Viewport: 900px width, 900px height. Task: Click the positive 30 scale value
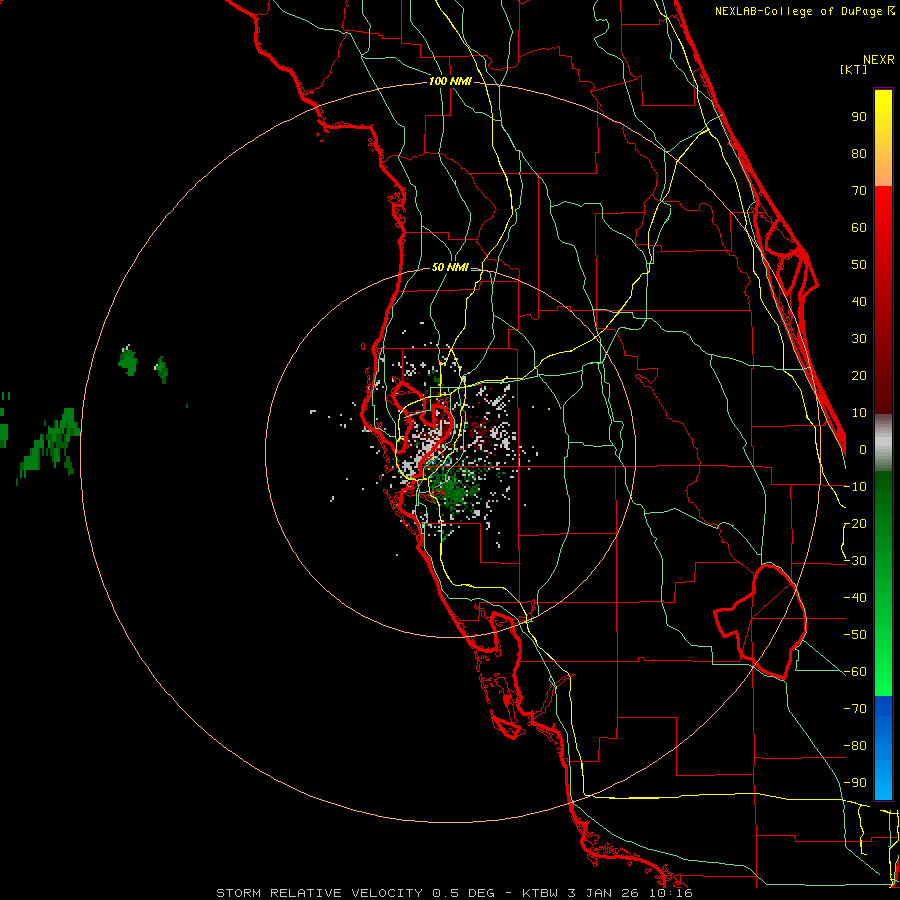pos(859,339)
